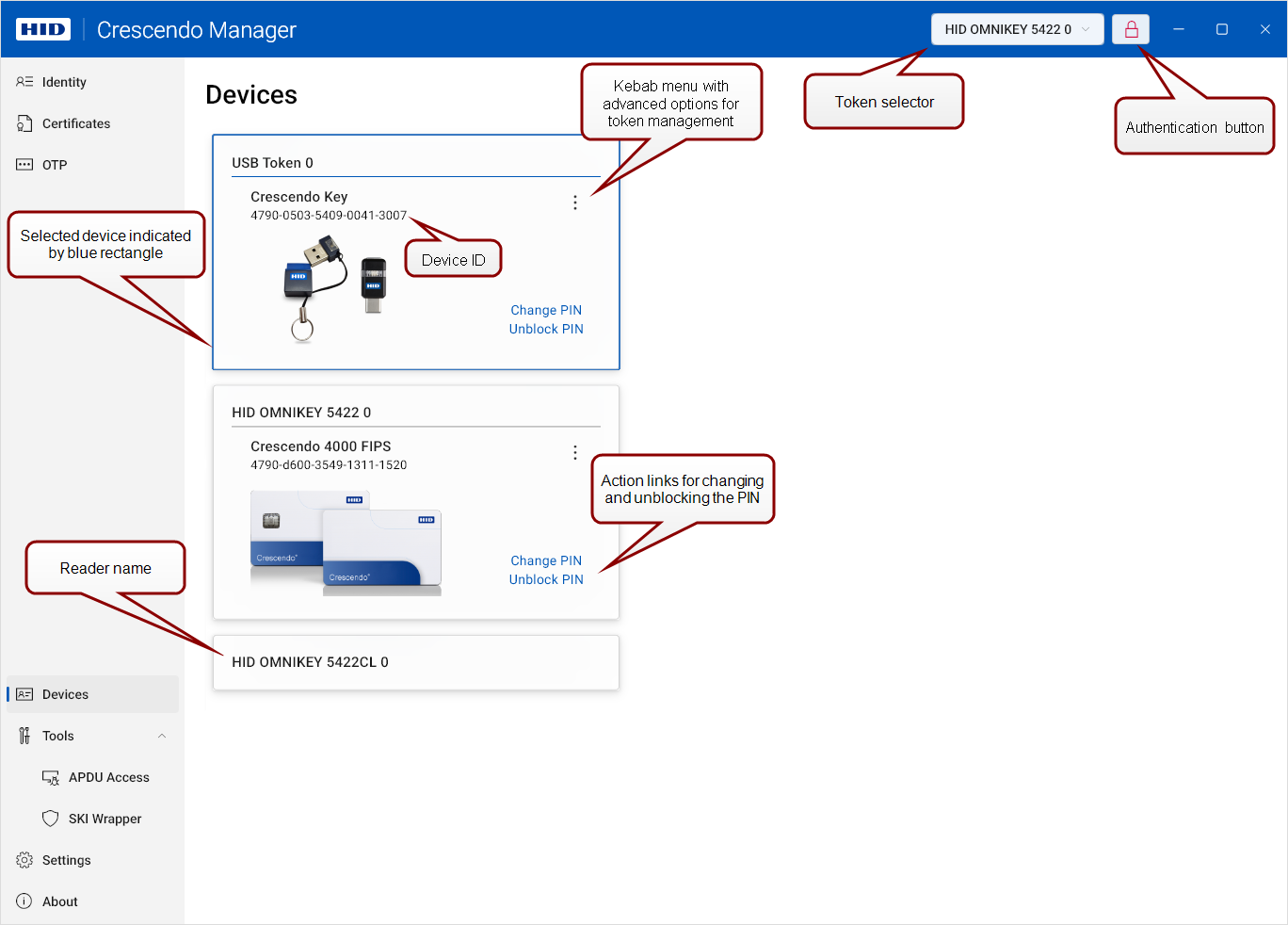1288x925 pixels.
Task: Click the APDU Access icon
Action: click(x=51, y=777)
